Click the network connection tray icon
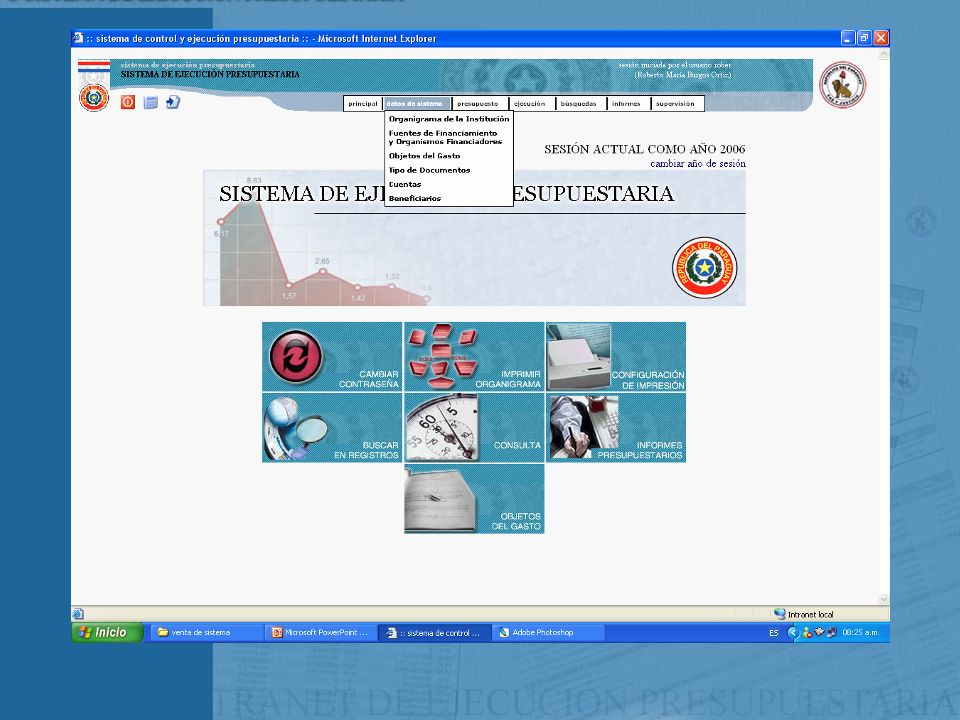The height and width of the screenshot is (720, 960). pos(831,632)
